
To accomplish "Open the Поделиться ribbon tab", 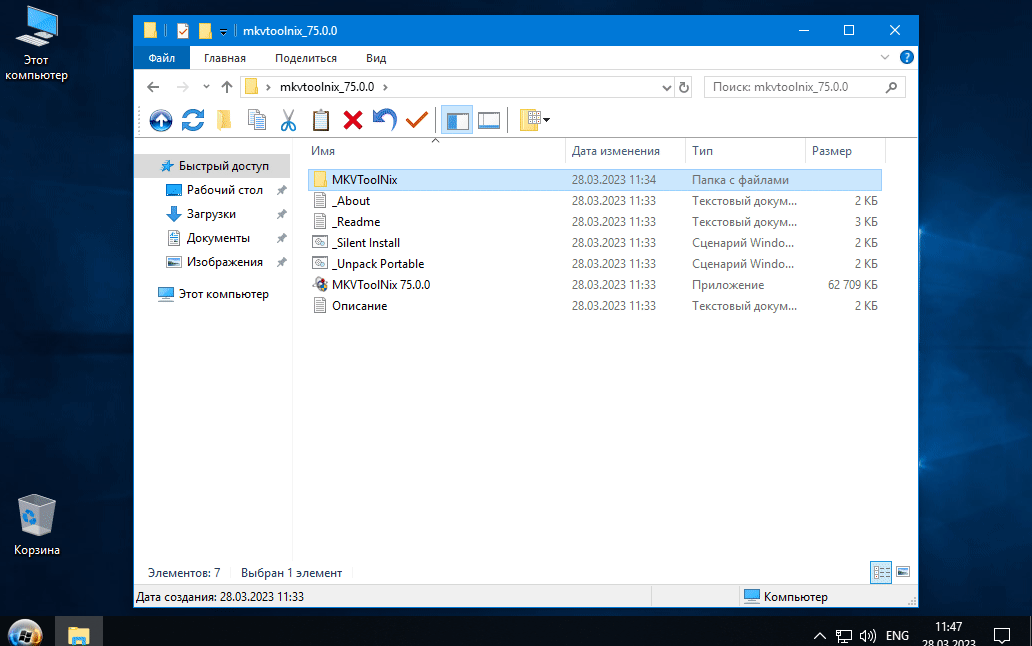I will point(305,58).
